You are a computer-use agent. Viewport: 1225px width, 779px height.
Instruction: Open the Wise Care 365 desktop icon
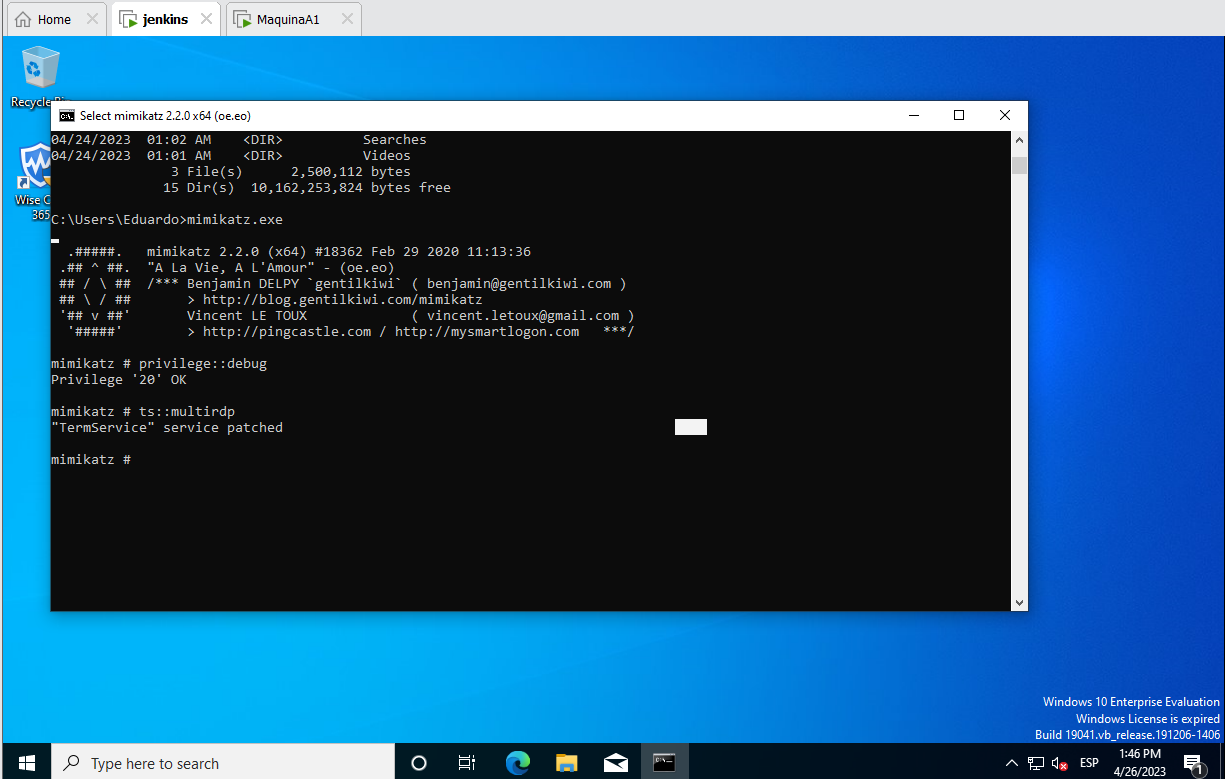click(x=36, y=182)
